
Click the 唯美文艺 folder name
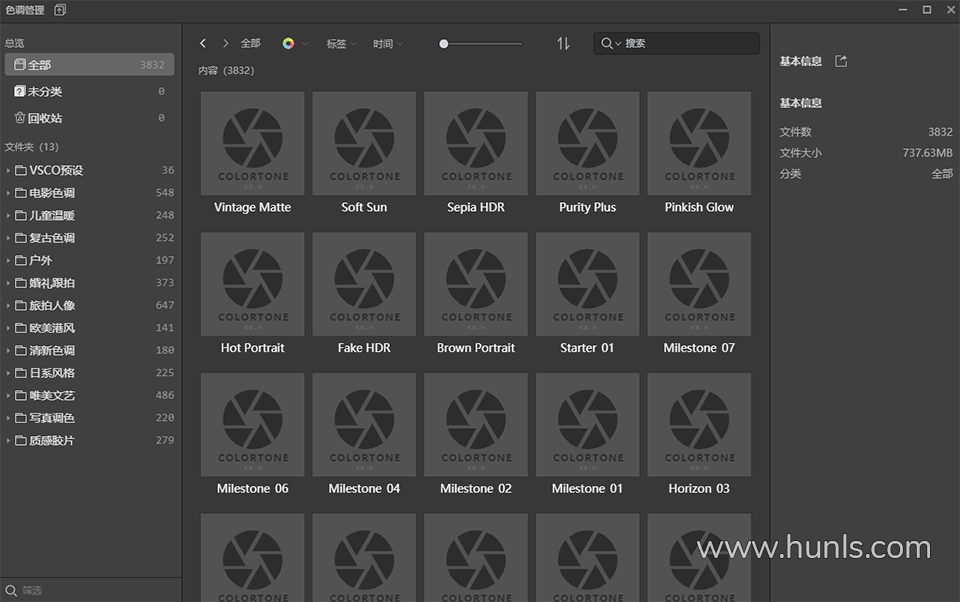click(52, 396)
